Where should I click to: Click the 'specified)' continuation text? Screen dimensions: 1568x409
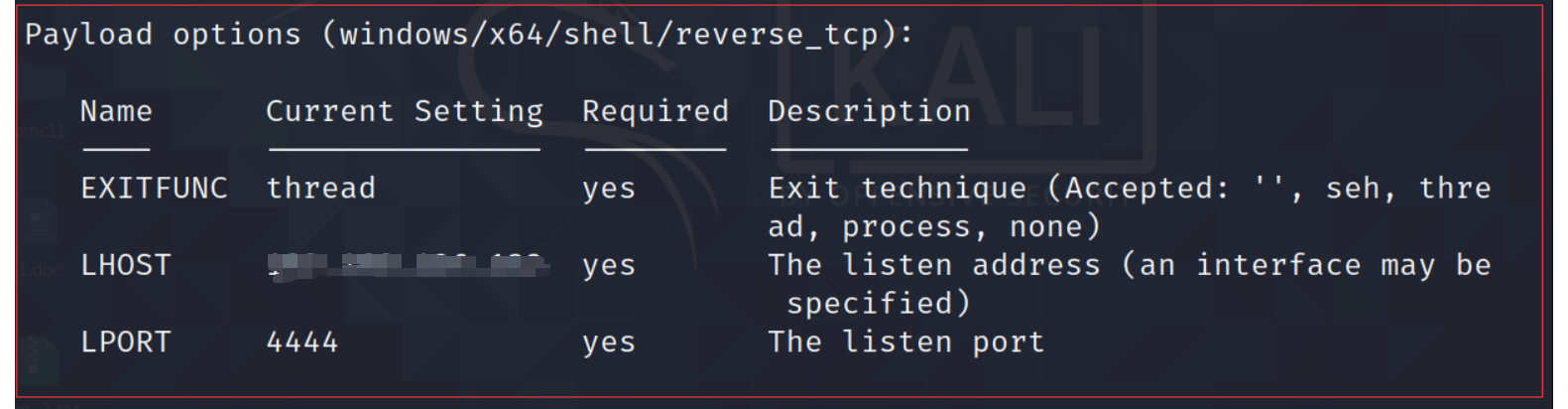coord(879,303)
